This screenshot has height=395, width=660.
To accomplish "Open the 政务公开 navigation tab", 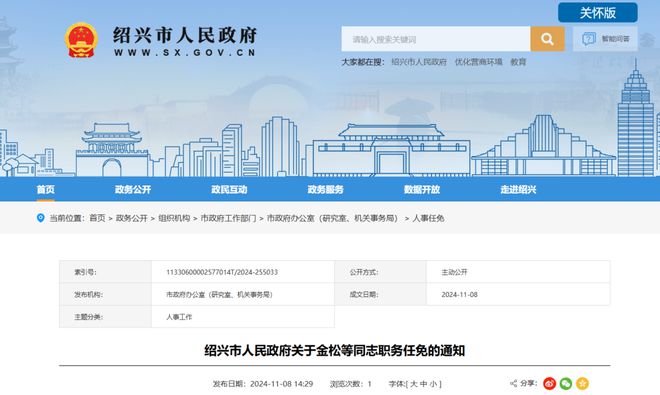I will click(133, 189).
